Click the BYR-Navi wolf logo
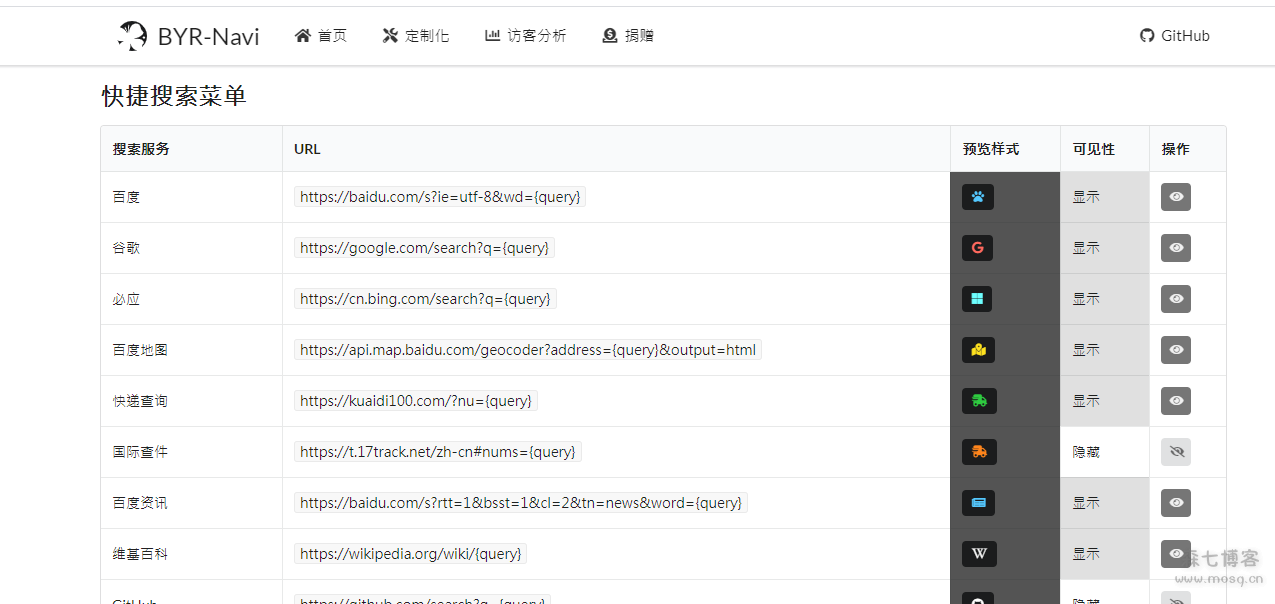1275x604 pixels. (131, 35)
